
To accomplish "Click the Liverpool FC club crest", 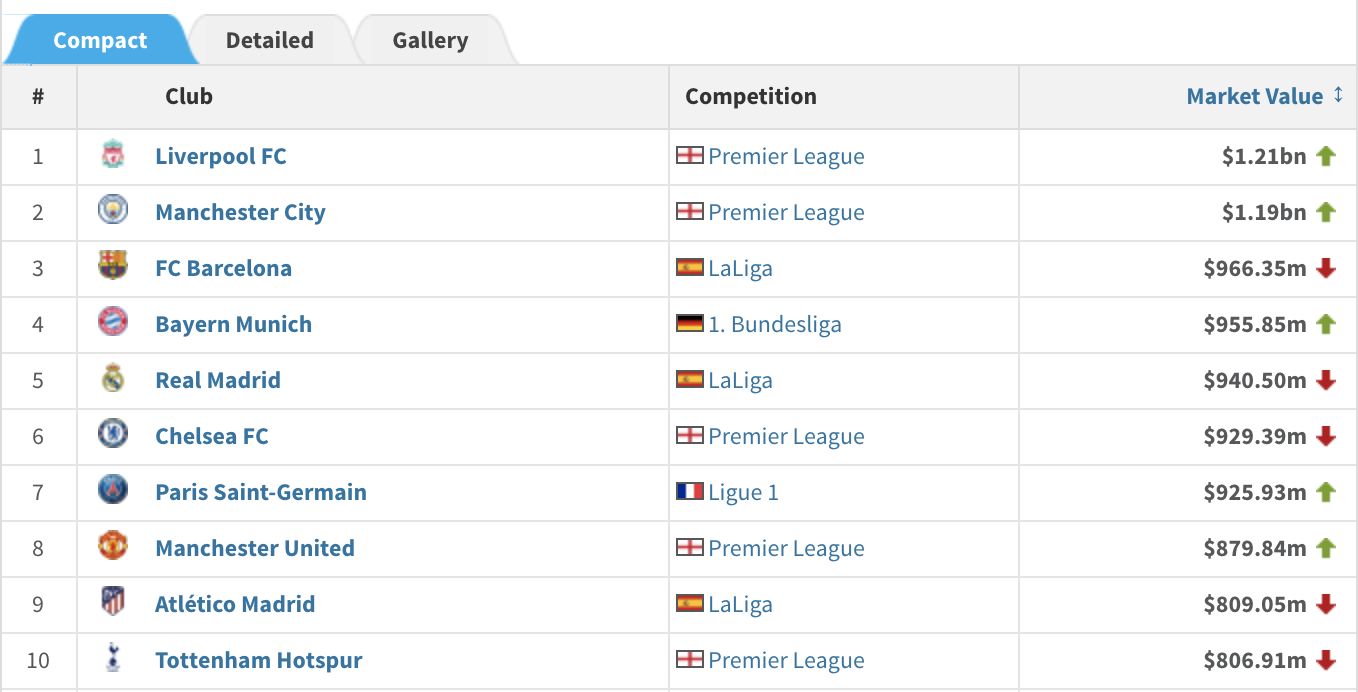I will 113,155.
